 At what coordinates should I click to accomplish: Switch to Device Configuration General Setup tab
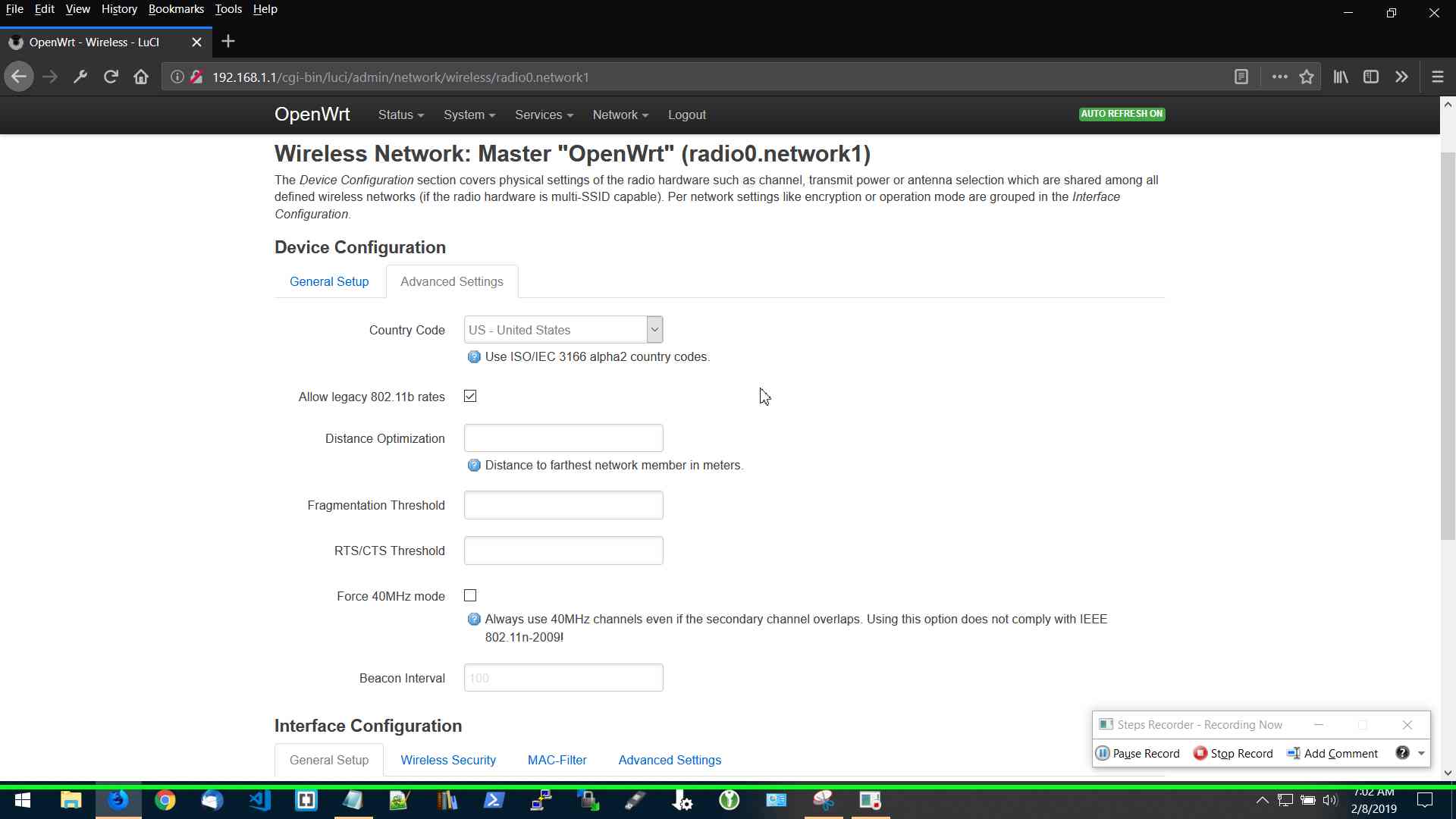[x=329, y=281]
